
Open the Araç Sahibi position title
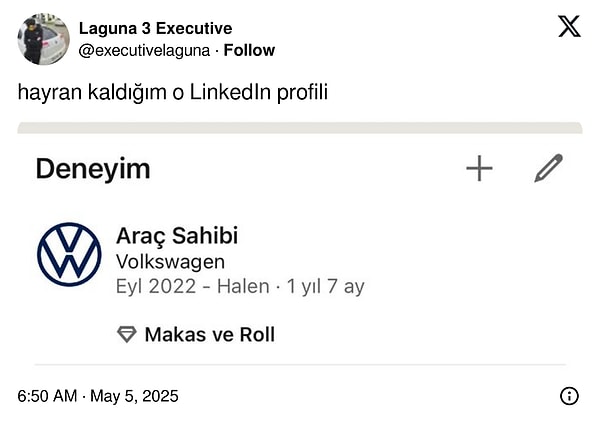177,236
